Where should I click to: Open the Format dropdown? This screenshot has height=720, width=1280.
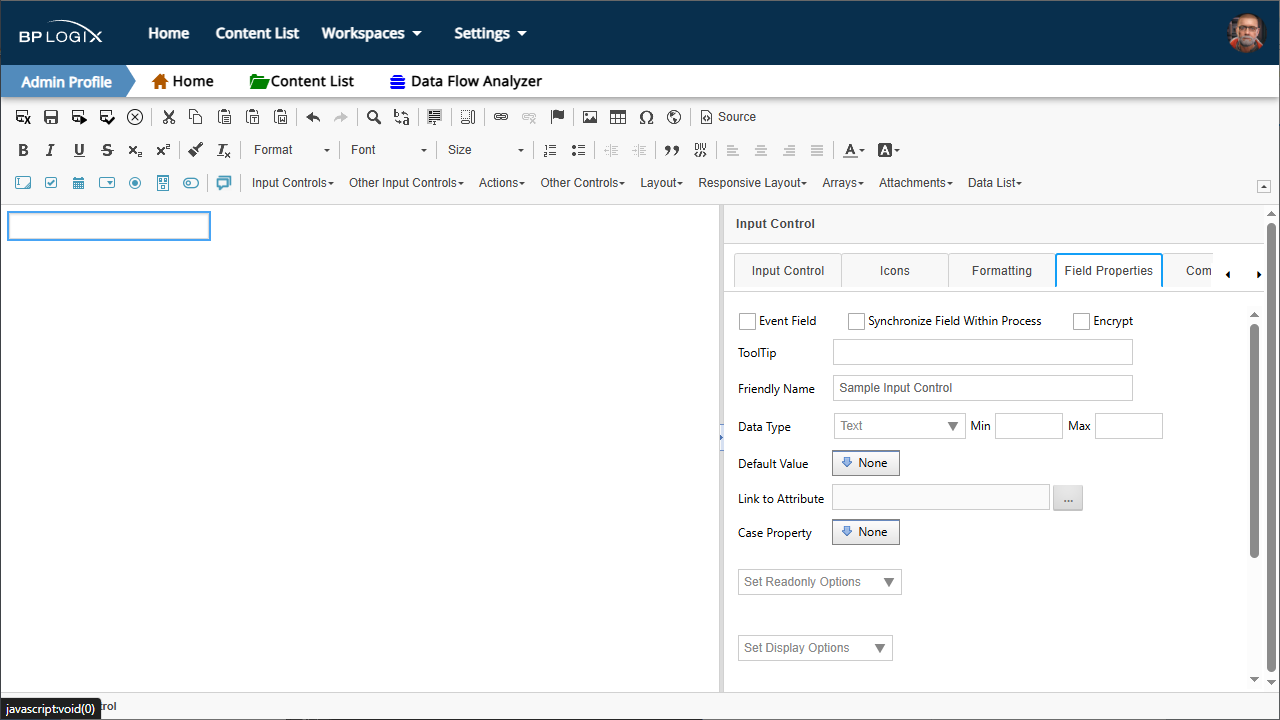290,150
